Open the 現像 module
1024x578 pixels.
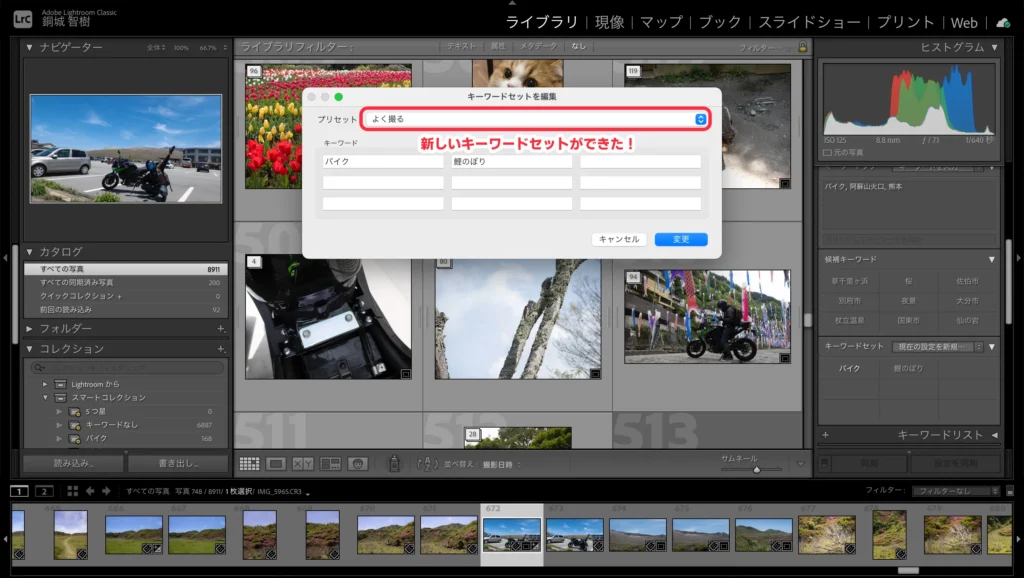609,22
